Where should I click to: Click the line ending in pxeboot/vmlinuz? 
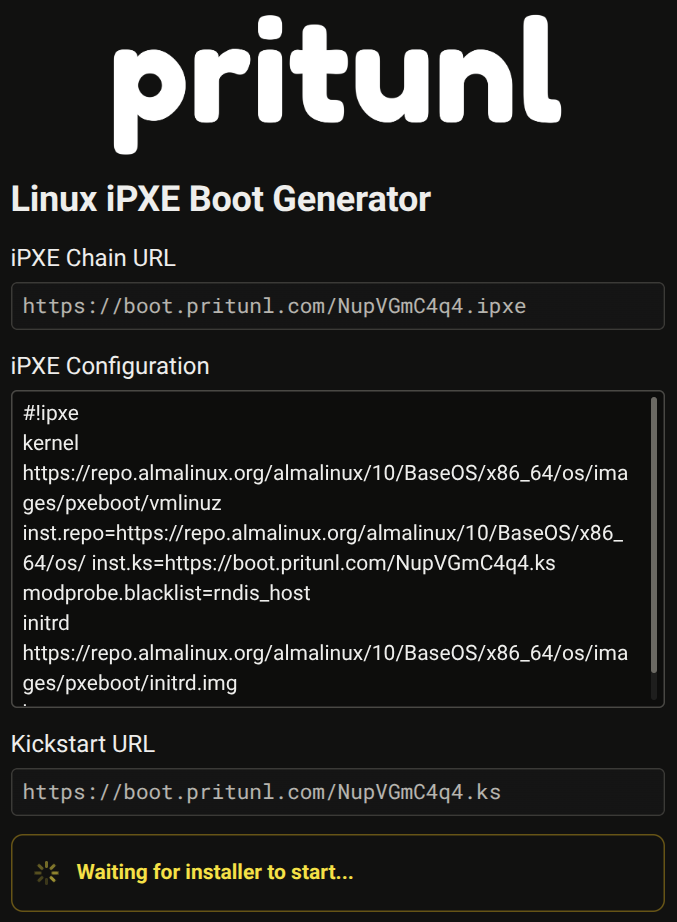coord(122,503)
